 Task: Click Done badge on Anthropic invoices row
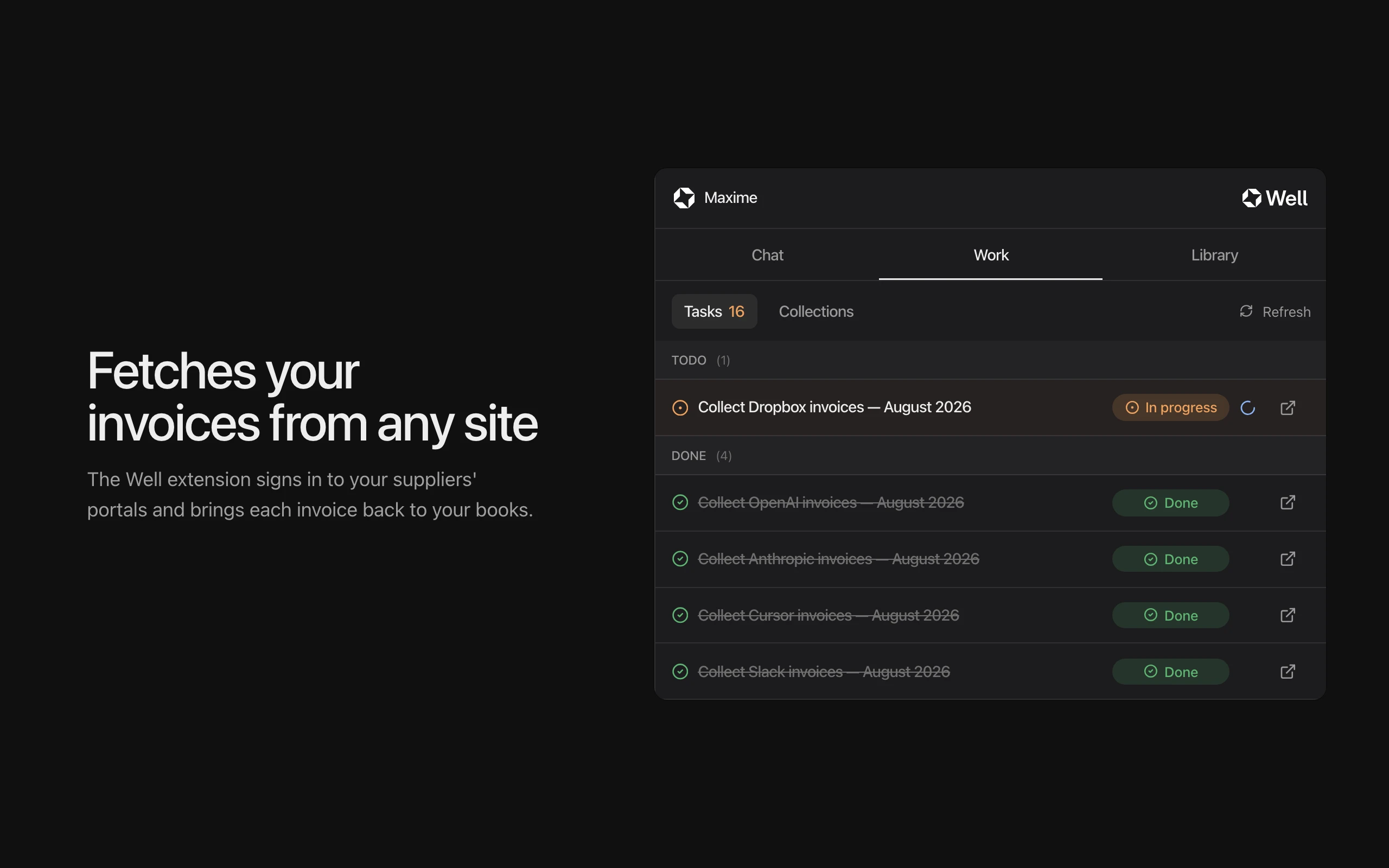(x=1170, y=559)
